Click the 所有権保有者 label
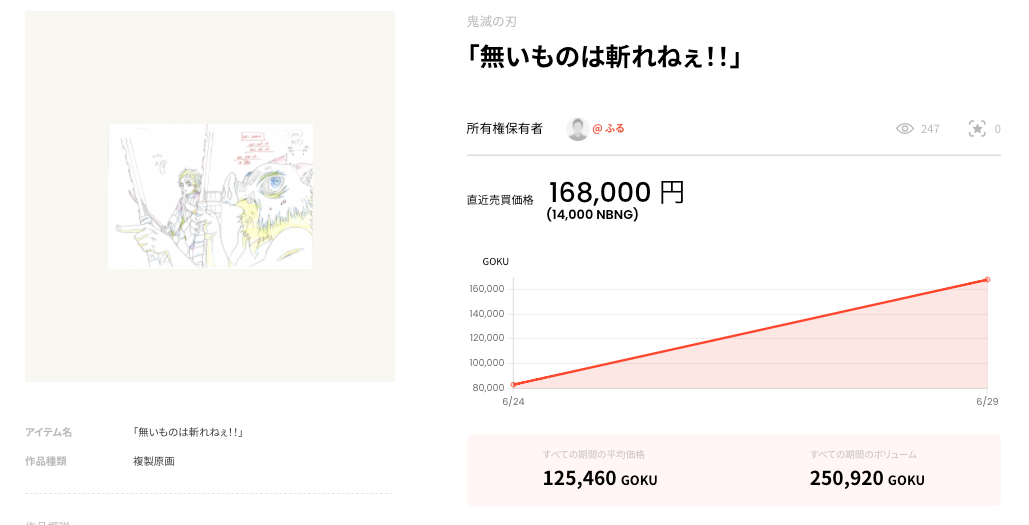The height and width of the screenshot is (525, 1029). point(505,129)
